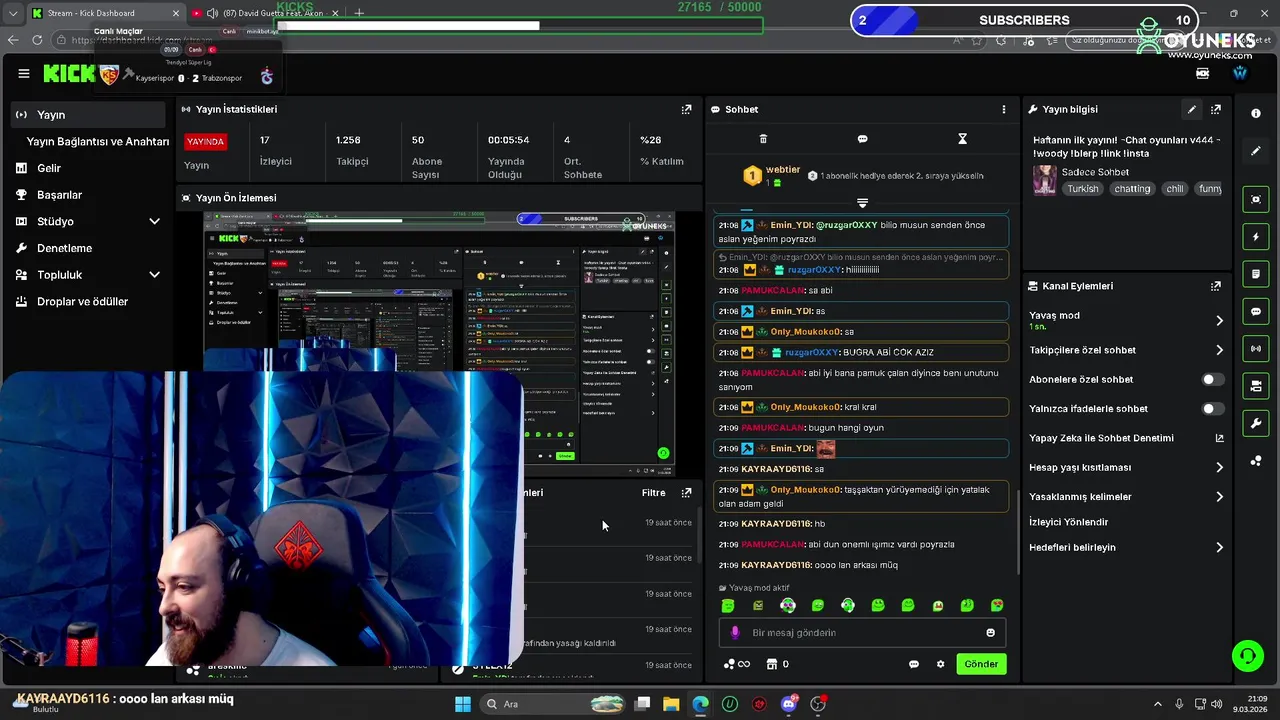Image resolution: width=1280 pixels, height=720 pixels.
Task: Click the KICK logo
Action: 69,73
